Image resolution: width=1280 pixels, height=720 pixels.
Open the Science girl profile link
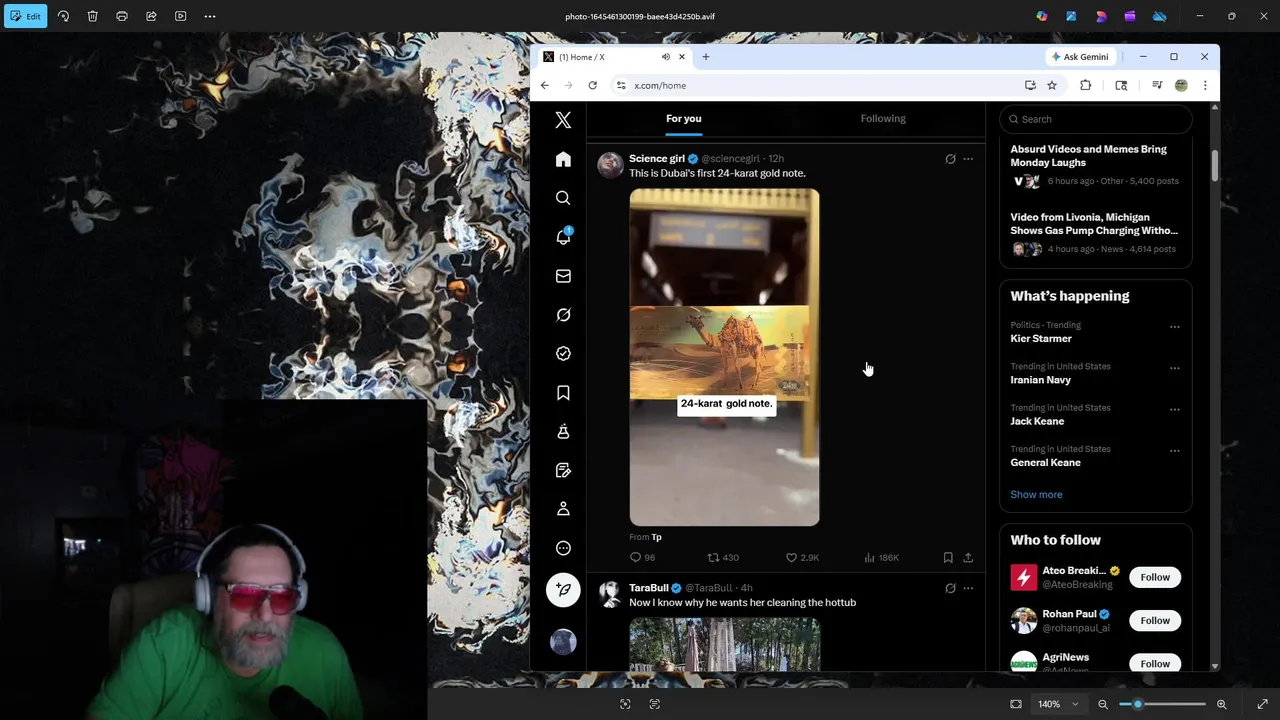click(657, 158)
